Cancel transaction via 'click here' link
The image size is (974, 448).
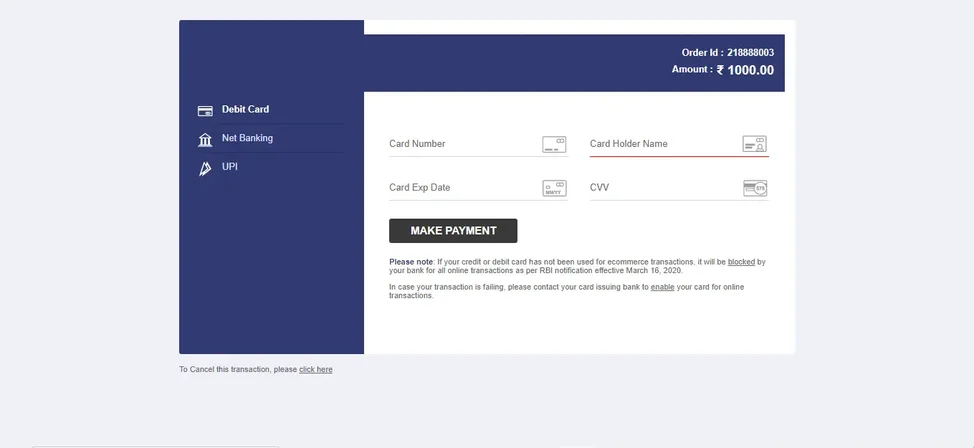316,369
